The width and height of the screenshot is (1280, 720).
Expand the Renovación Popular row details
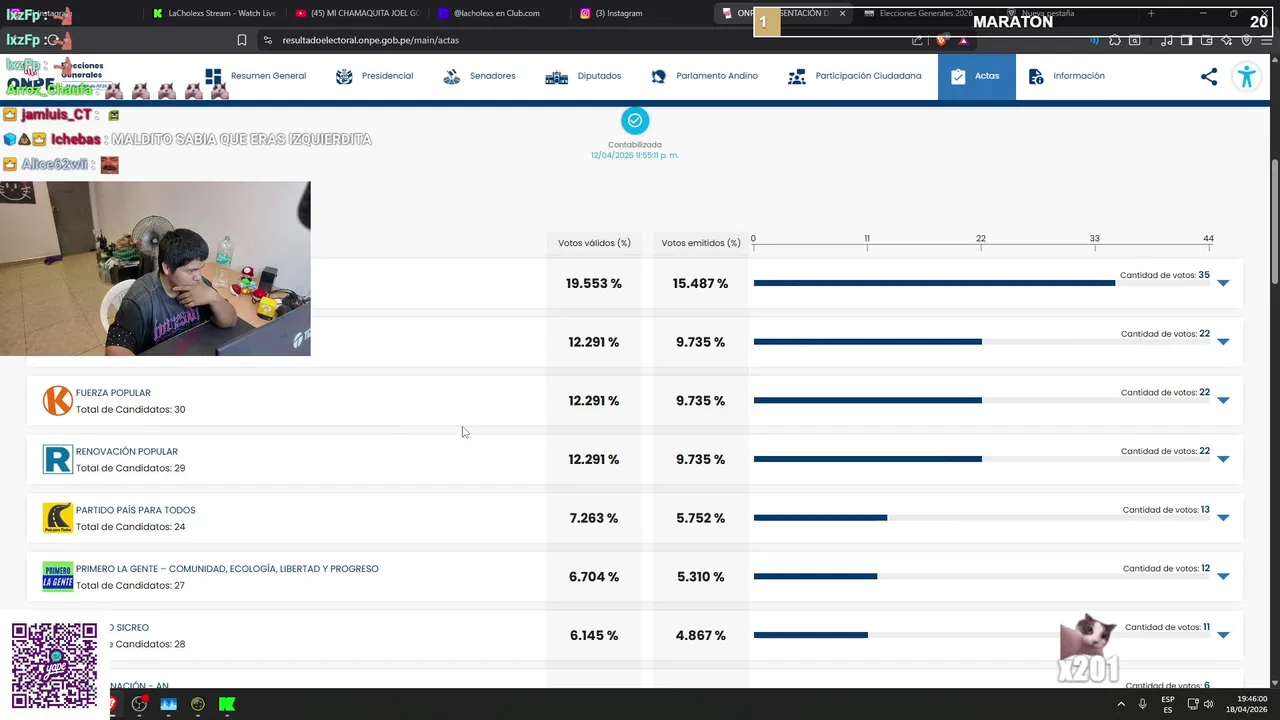[1223, 460]
